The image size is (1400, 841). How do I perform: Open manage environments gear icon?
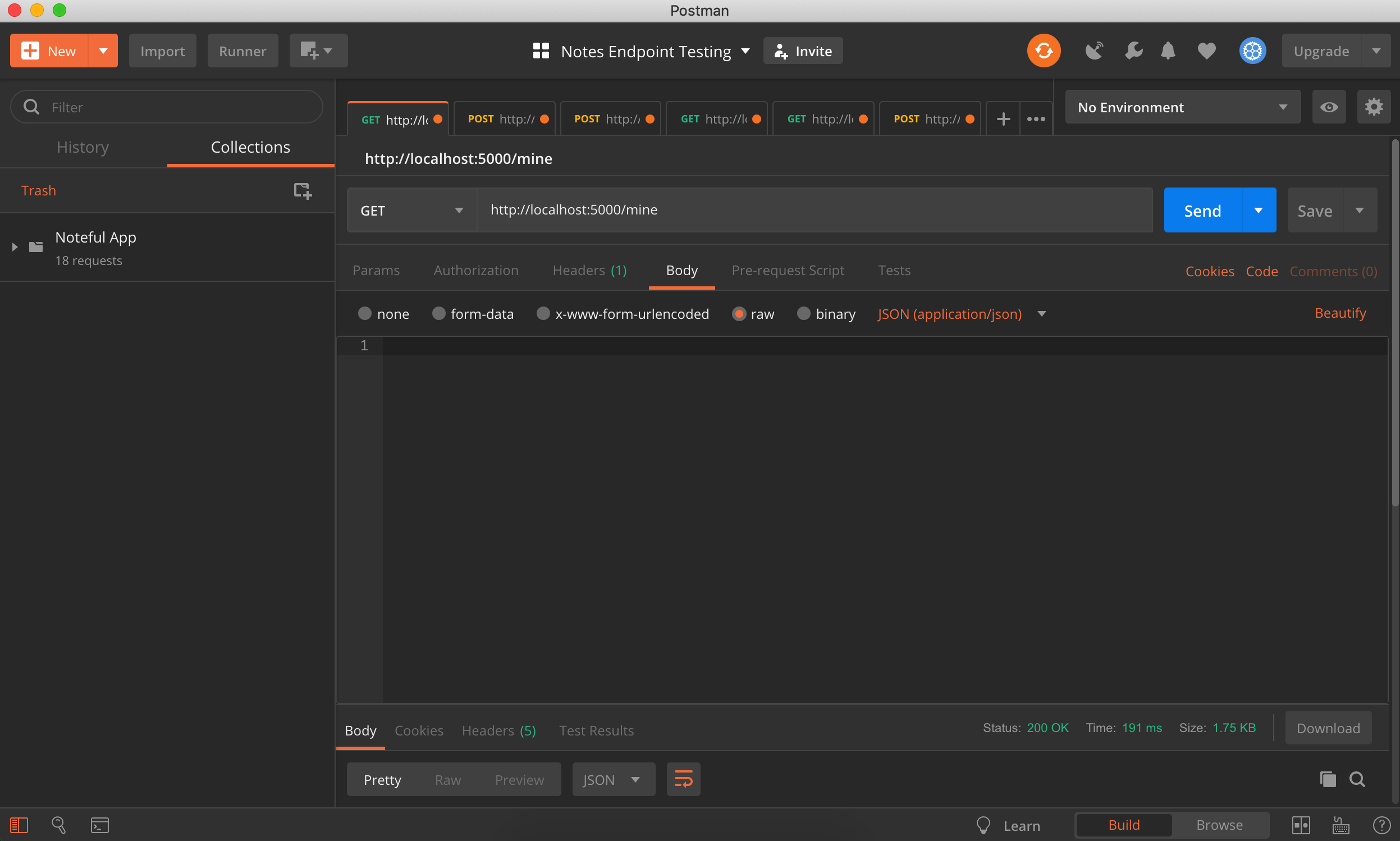pyautogui.click(x=1374, y=107)
